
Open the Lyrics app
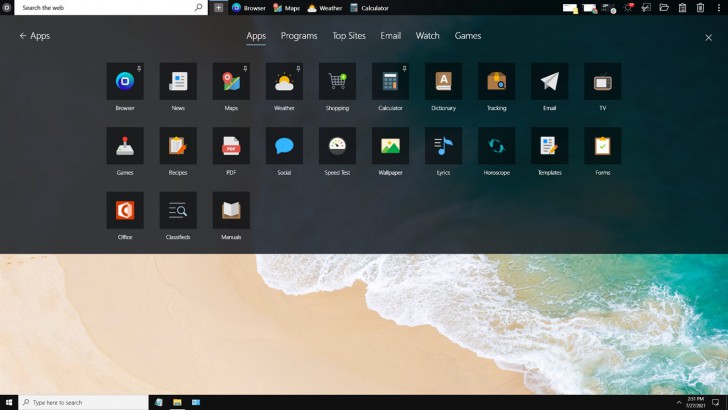click(x=443, y=146)
